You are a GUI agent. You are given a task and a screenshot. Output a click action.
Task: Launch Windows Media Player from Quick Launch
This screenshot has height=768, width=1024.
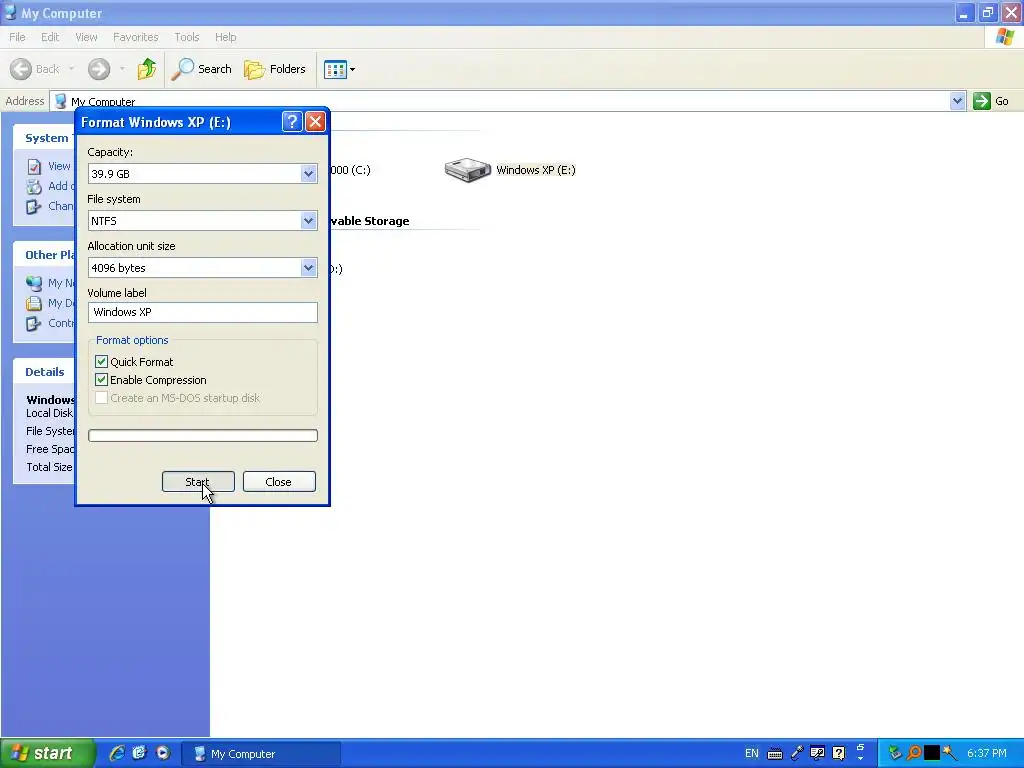pyautogui.click(x=163, y=754)
